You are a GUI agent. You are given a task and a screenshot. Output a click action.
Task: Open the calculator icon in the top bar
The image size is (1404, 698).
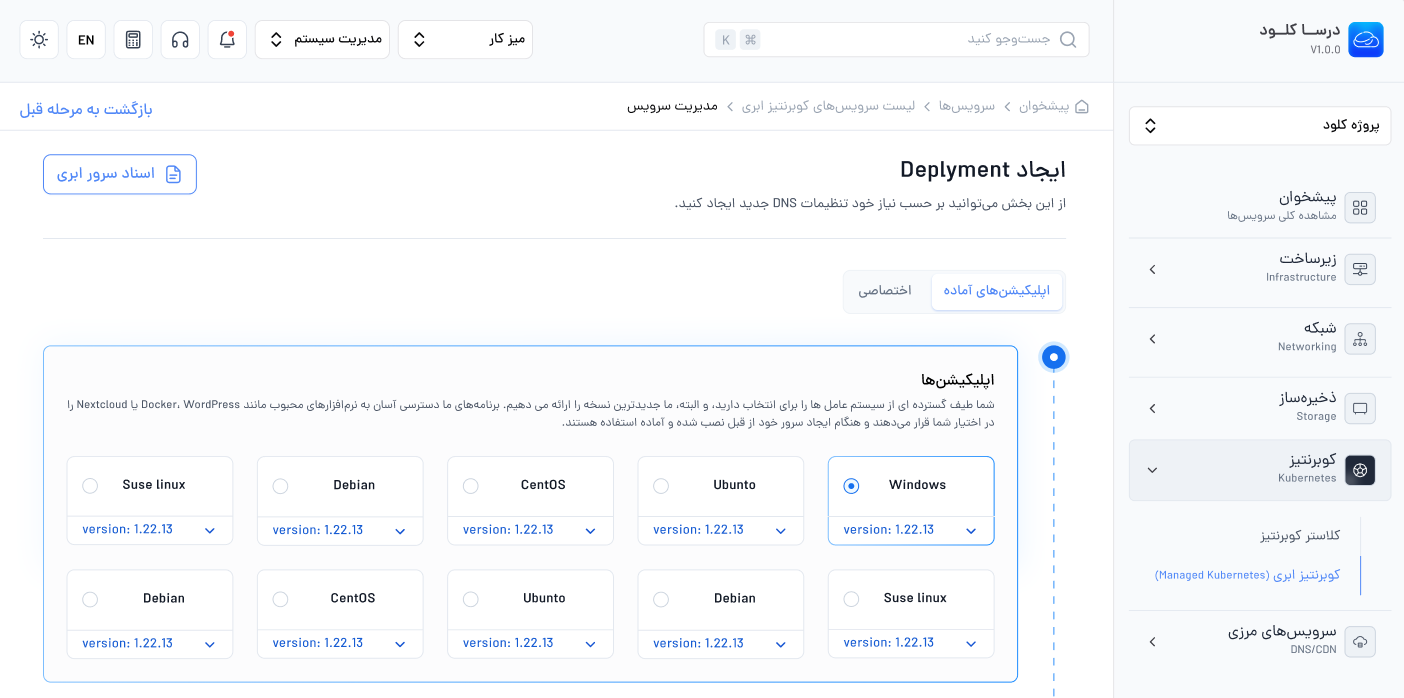click(133, 40)
